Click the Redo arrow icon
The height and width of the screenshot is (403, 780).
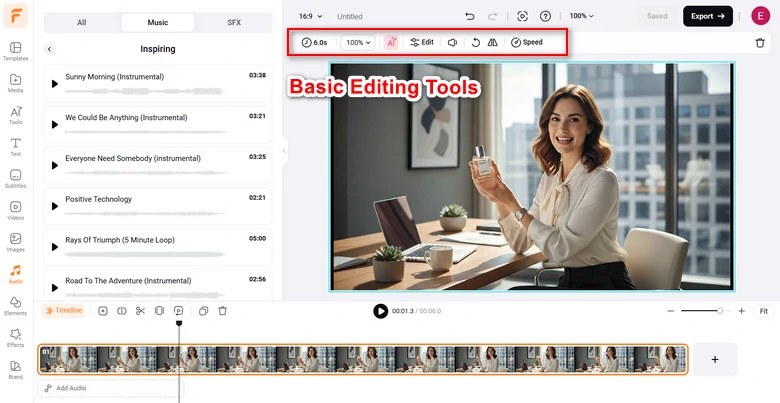[x=492, y=16]
